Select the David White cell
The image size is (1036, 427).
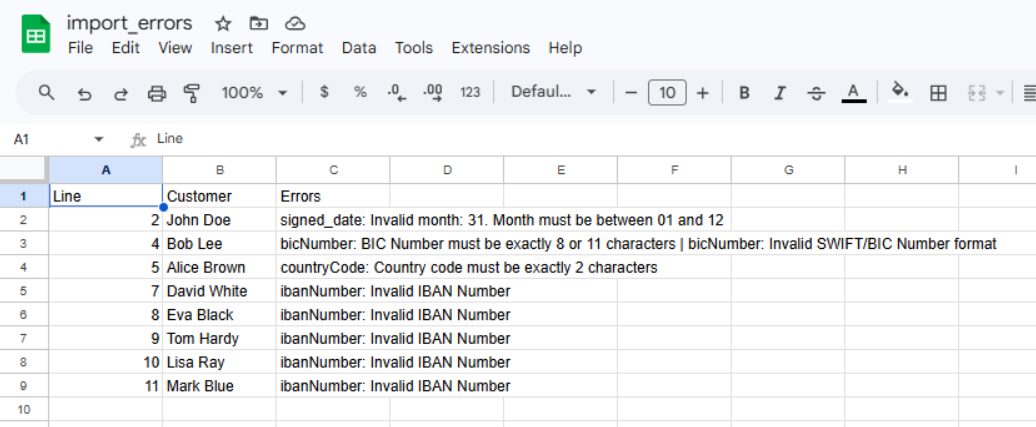click(x=219, y=291)
